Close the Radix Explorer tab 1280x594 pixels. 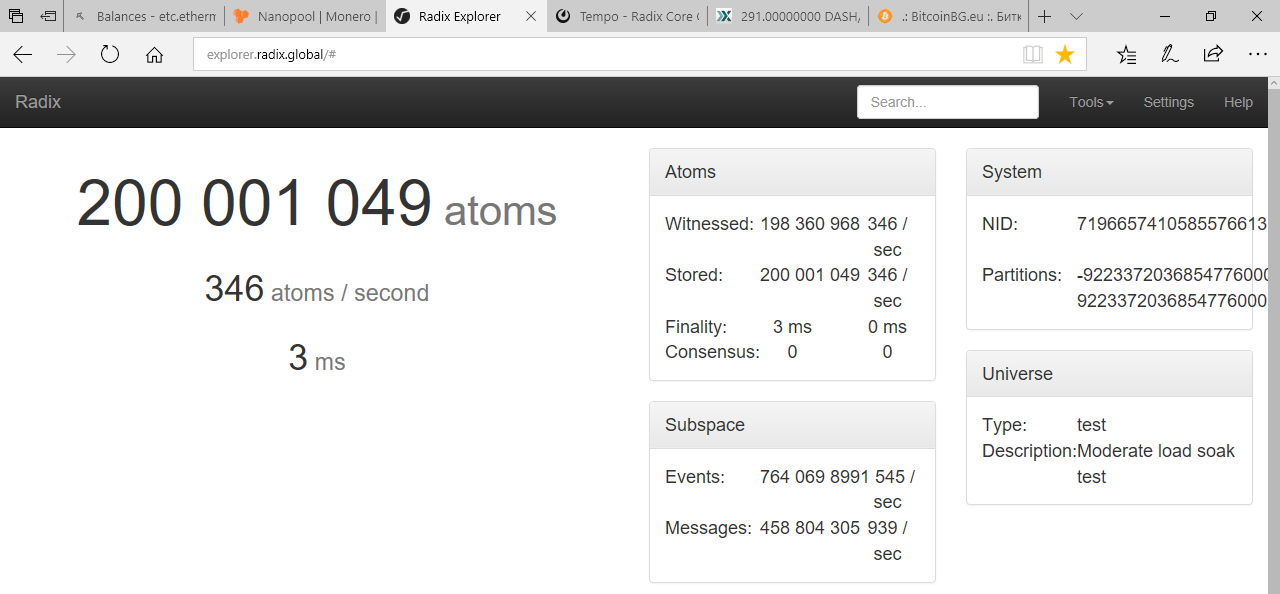(x=530, y=16)
